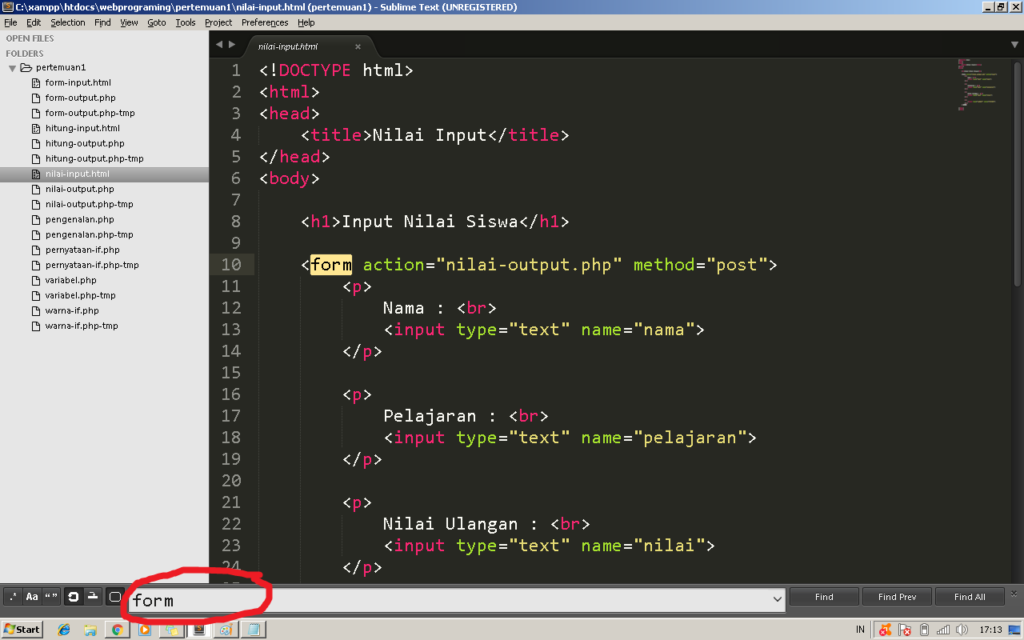Toggle case sensitive (Aa) search option
Viewport: 1024px width, 640px height.
point(31,596)
